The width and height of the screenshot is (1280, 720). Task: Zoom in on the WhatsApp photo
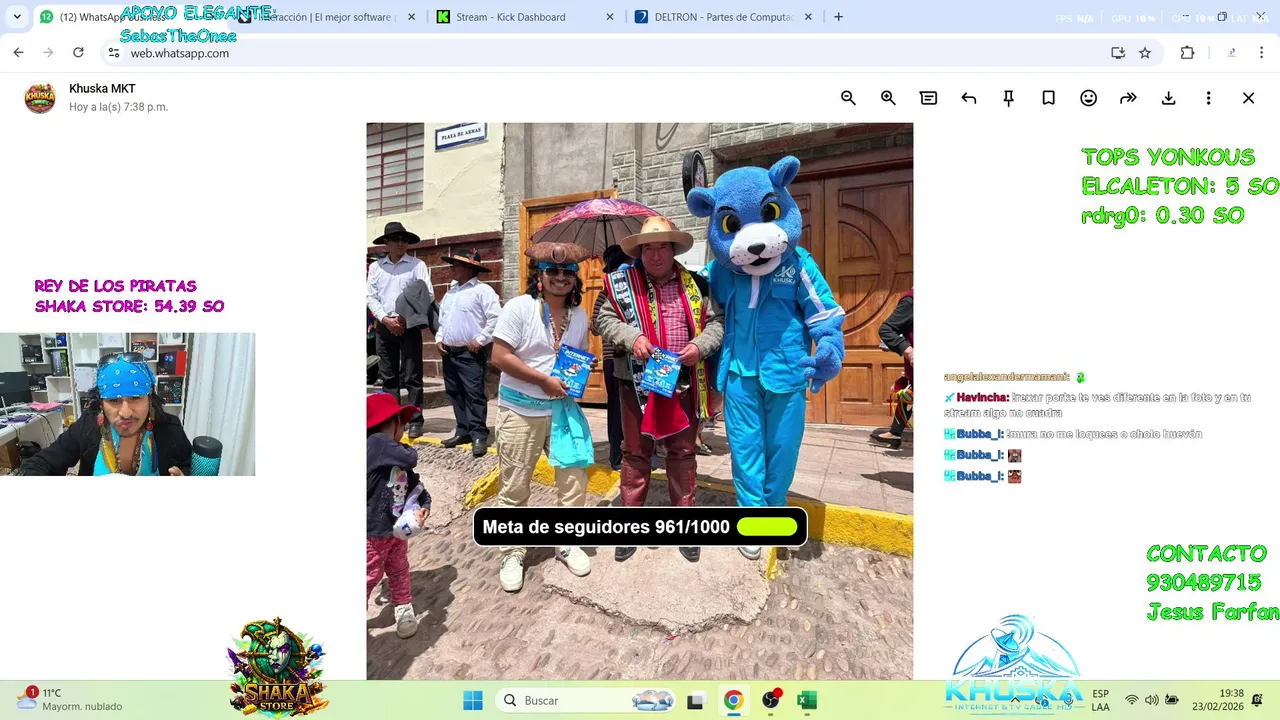click(x=888, y=98)
